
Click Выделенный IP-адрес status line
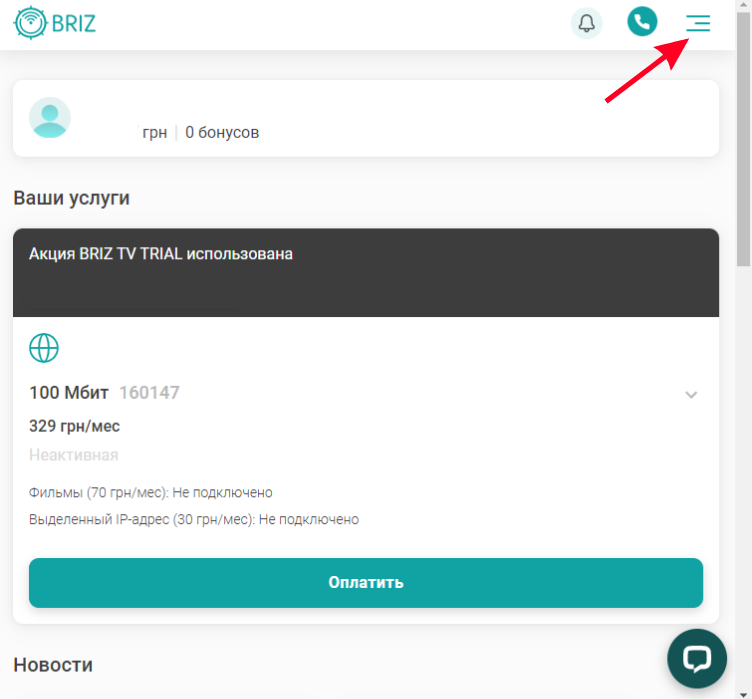pyautogui.click(x=194, y=520)
